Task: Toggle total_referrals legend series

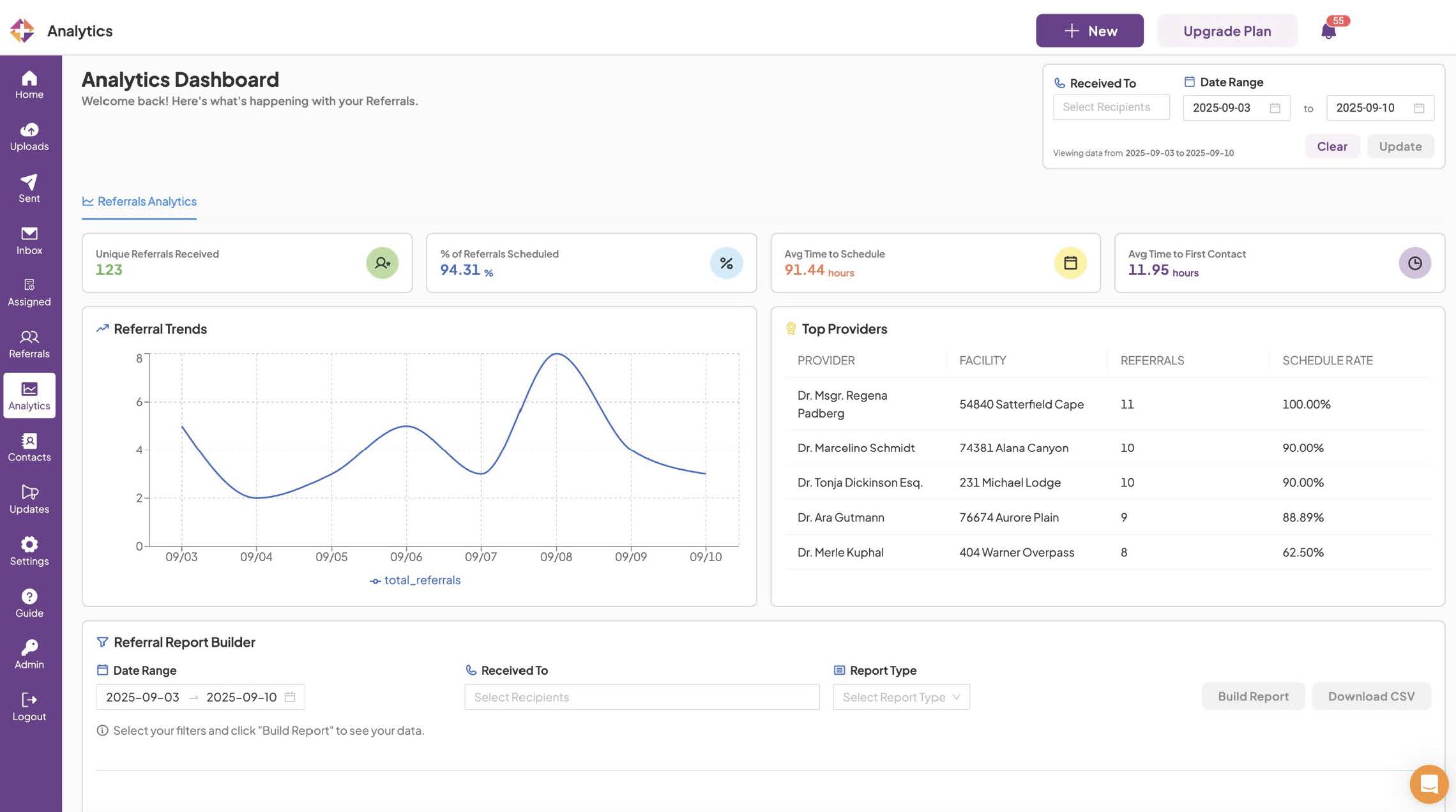Action: (415, 580)
